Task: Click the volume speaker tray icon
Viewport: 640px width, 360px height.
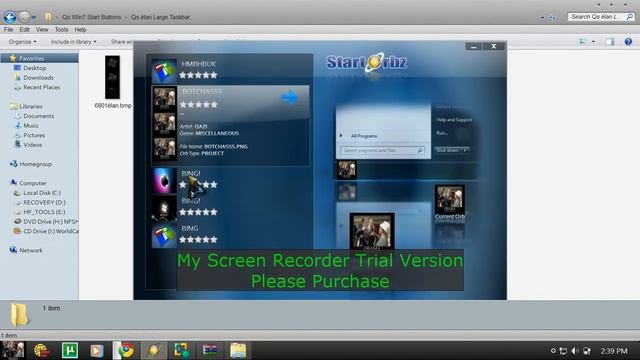Action: (x=575, y=351)
